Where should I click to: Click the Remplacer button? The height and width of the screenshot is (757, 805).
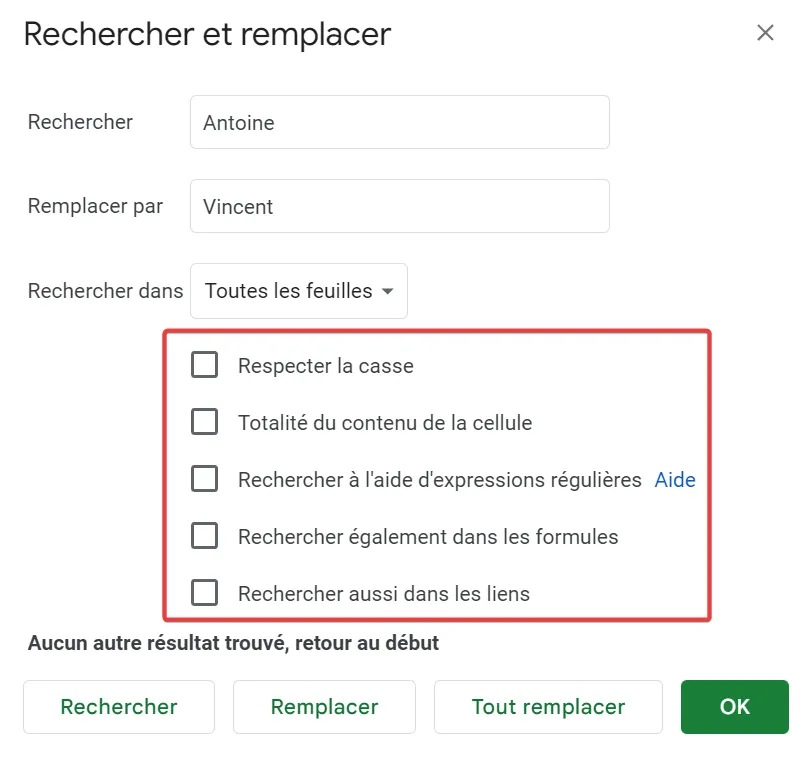(x=324, y=707)
